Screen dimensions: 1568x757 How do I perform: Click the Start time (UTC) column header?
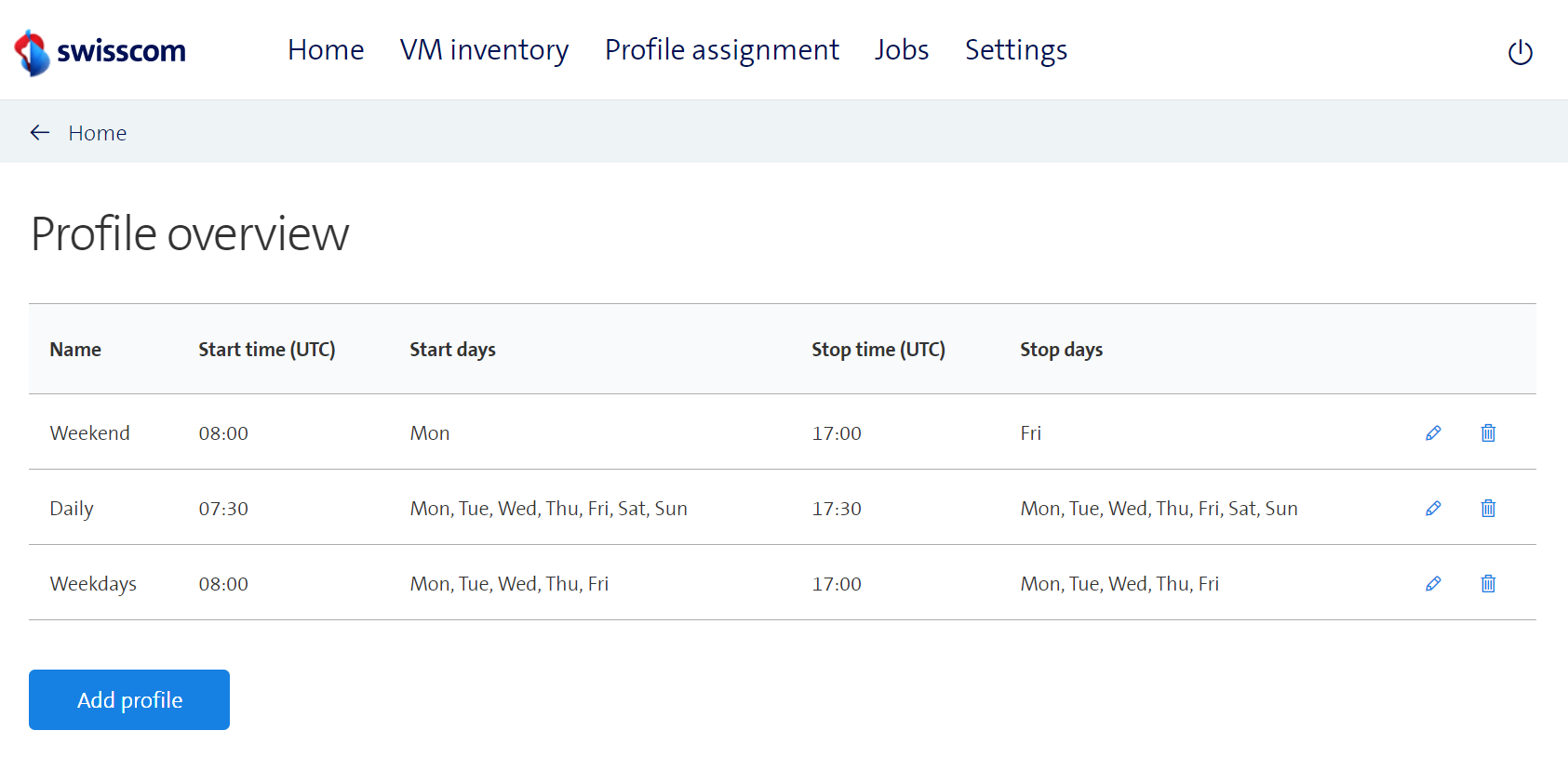point(266,350)
